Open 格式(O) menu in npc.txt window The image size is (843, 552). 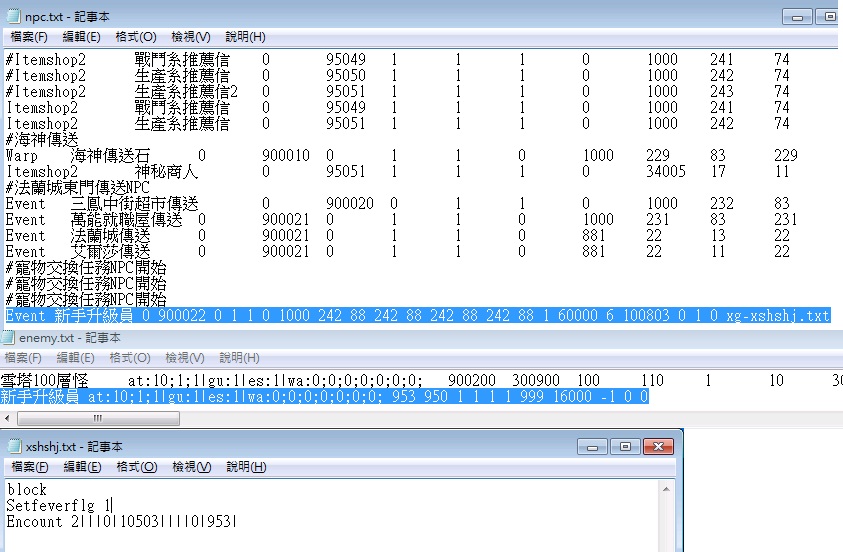point(135,37)
